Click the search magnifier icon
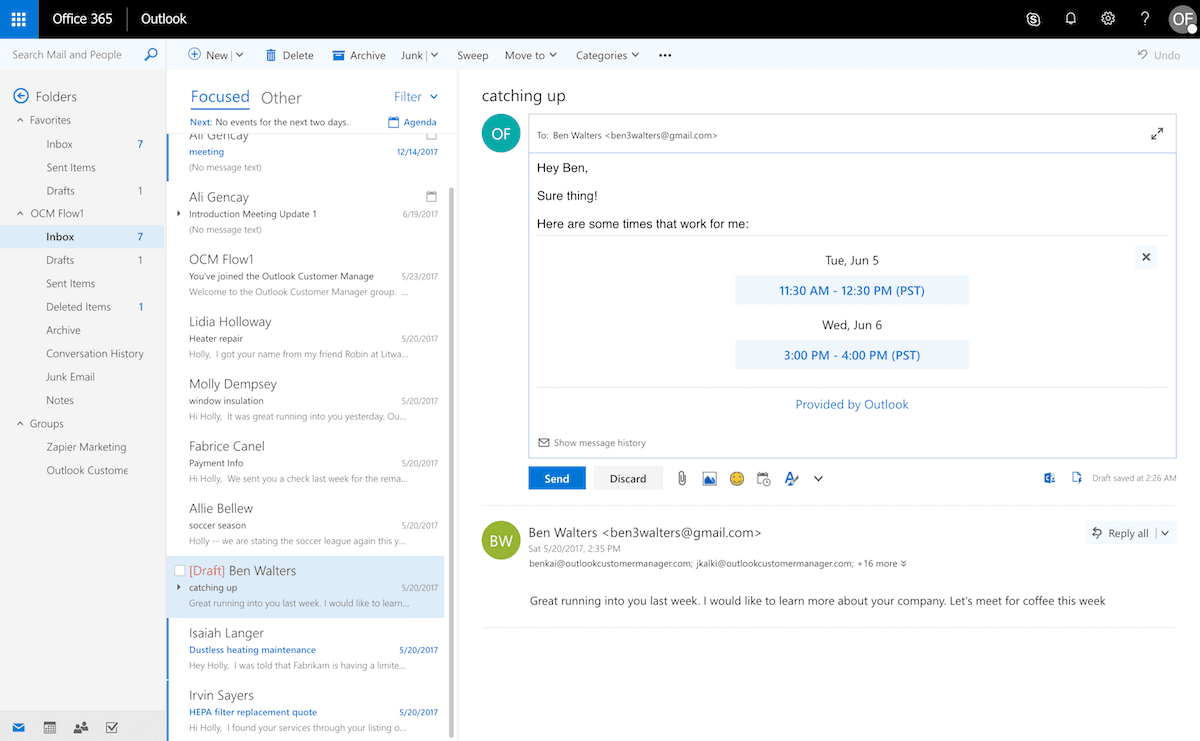This screenshot has height=741, width=1200. click(151, 55)
